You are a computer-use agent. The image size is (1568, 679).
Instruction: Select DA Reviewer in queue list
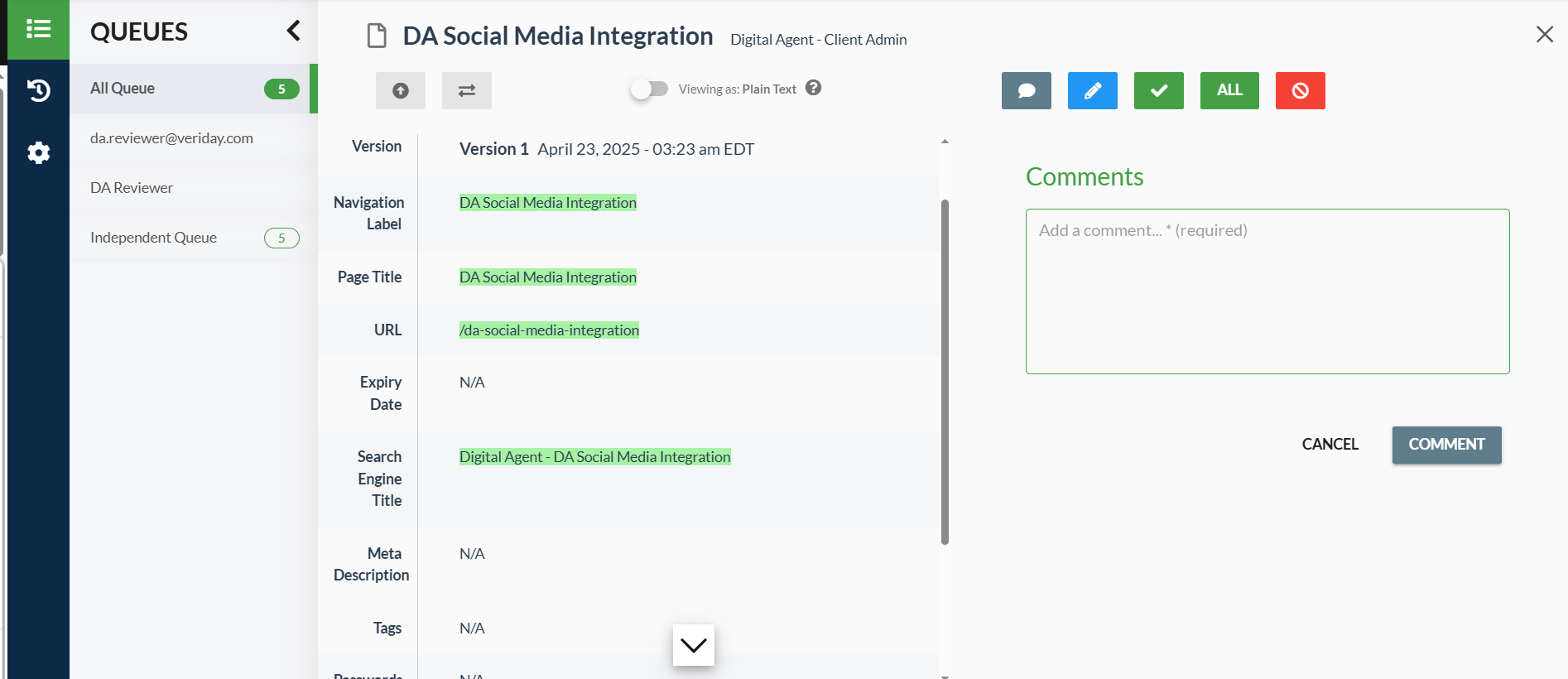coord(132,188)
